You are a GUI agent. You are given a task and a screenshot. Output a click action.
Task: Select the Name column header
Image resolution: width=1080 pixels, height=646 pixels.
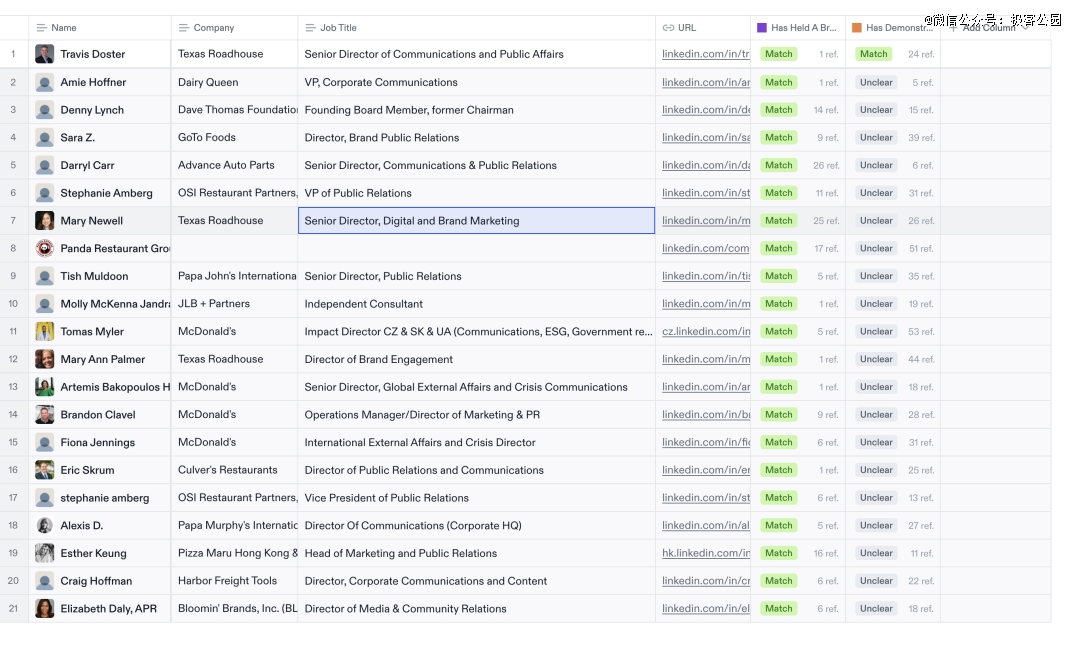(x=64, y=28)
